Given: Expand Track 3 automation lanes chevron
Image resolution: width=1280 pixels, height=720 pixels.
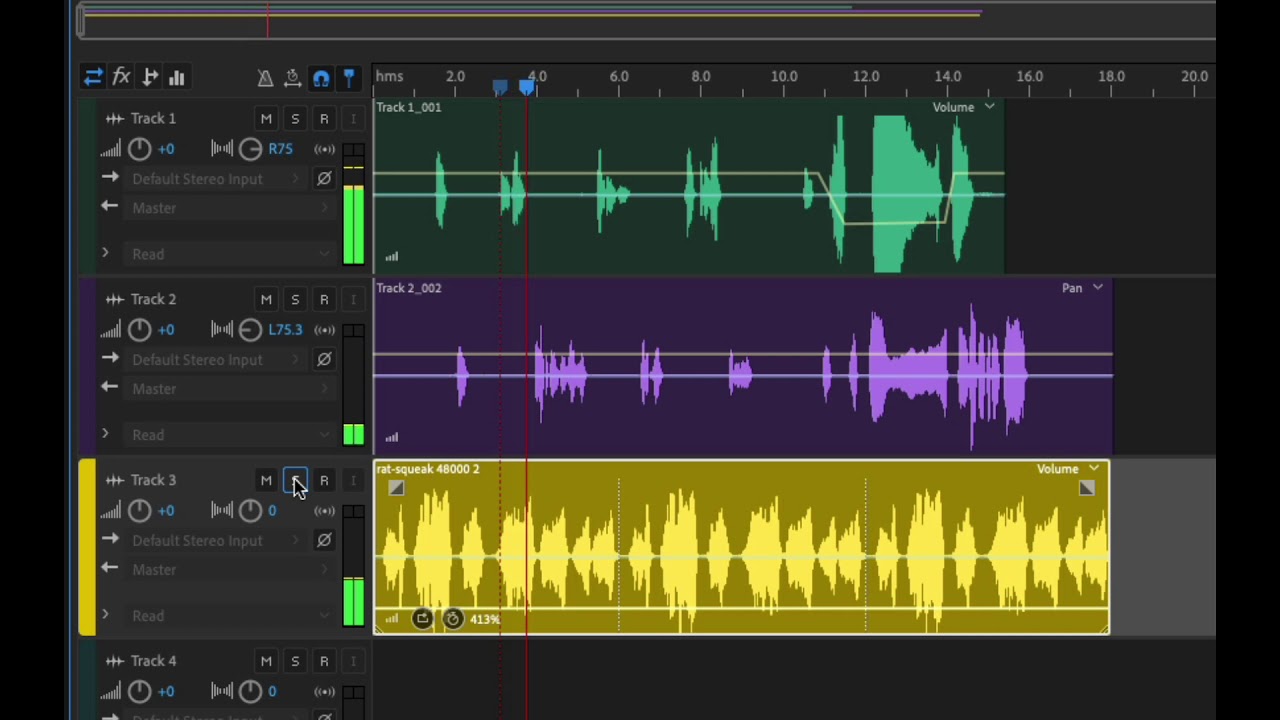Looking at the screenshot, I should point(105,615).
